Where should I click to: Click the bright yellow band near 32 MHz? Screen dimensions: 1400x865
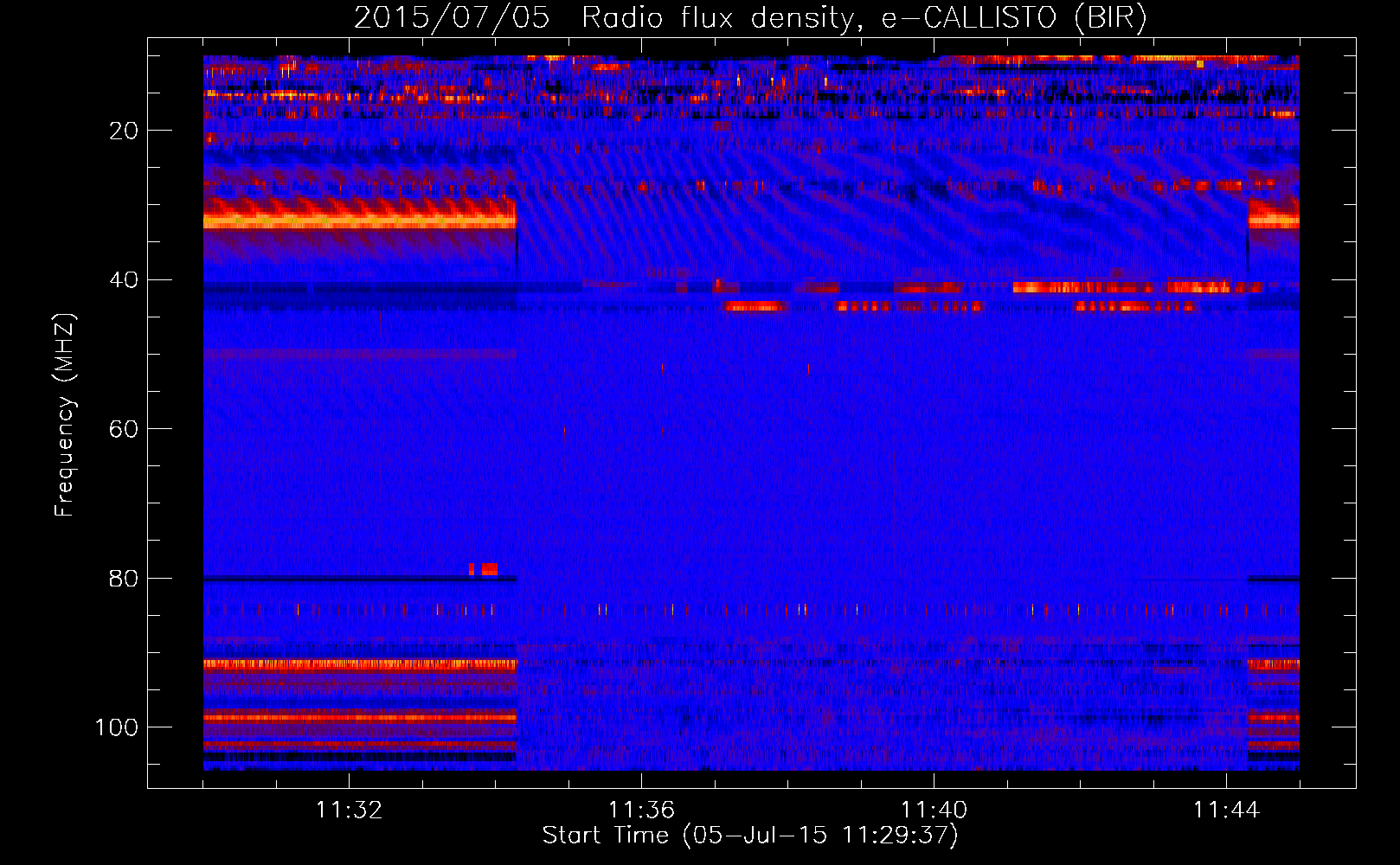[359, 222]
